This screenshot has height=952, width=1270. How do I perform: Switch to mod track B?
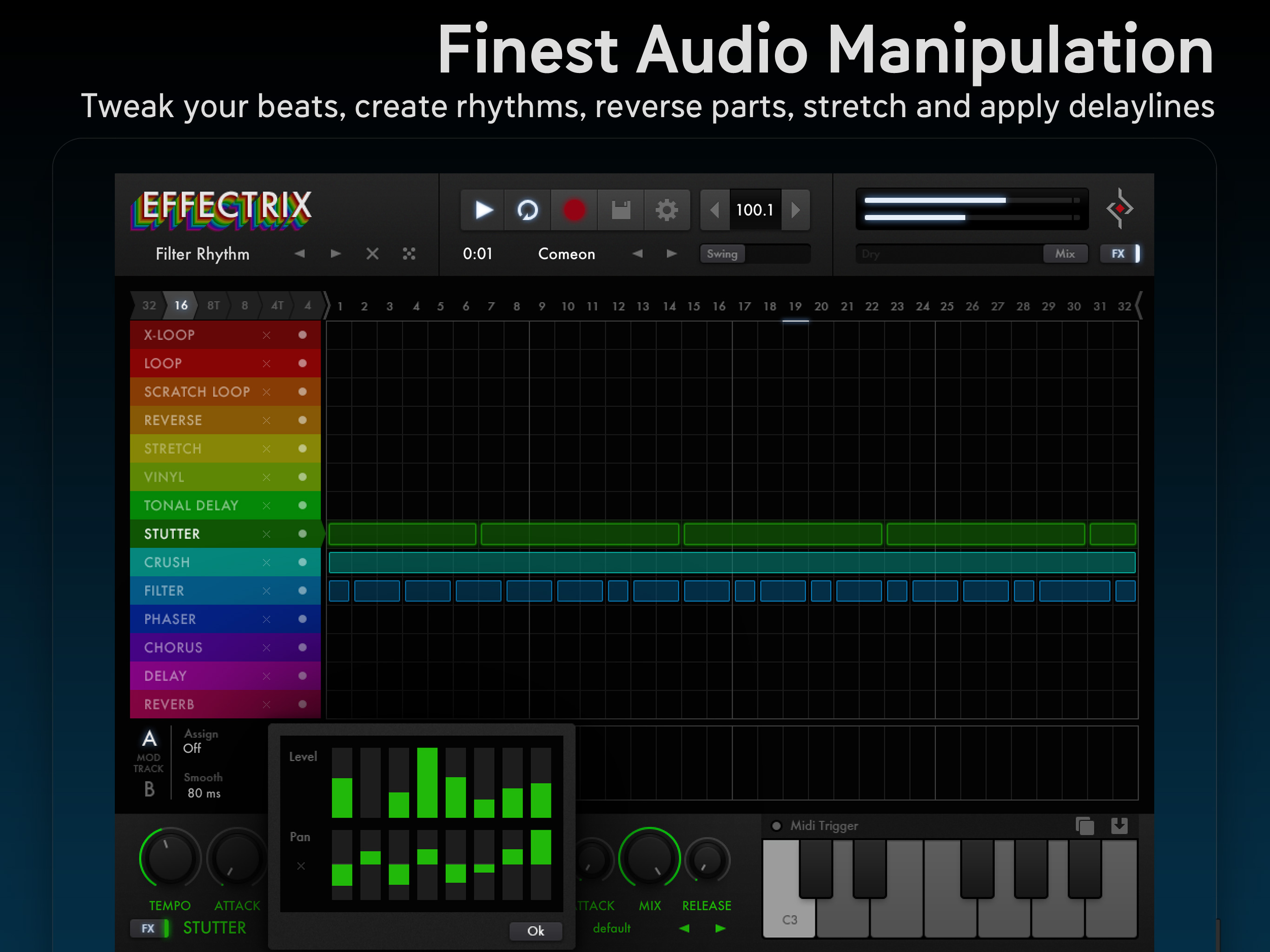click(x=149, y=789)
